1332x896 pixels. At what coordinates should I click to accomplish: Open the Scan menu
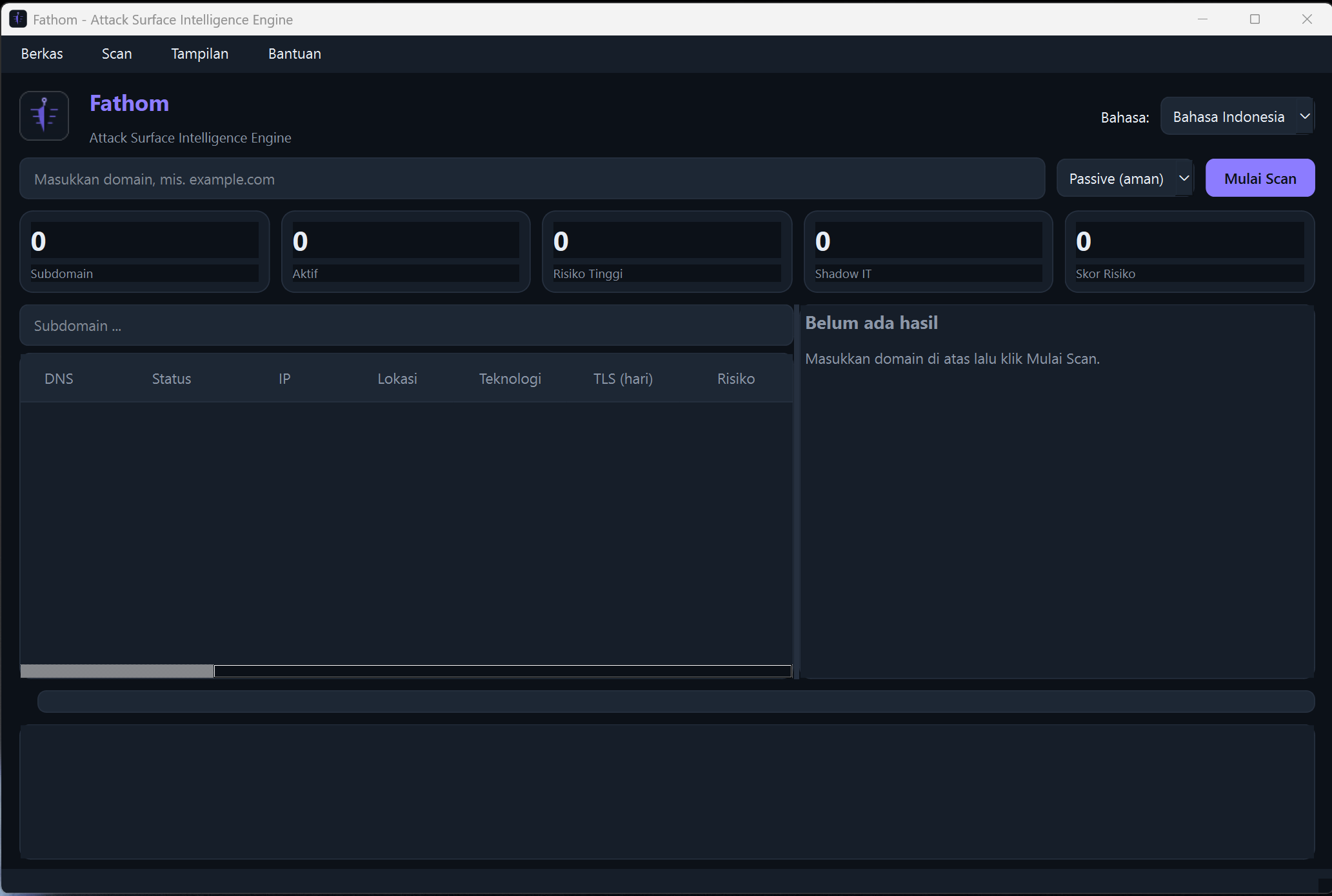click(117, 54)
